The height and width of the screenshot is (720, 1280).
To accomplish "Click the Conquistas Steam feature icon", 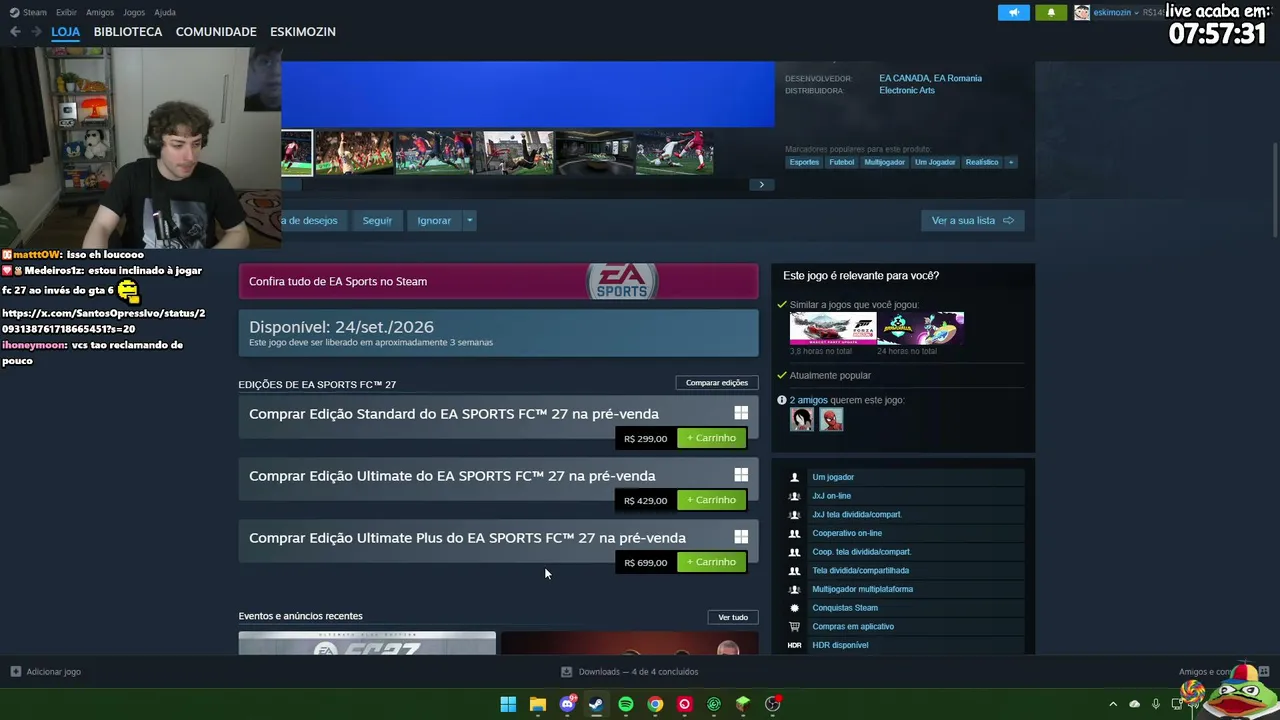I will coord(794,608).
